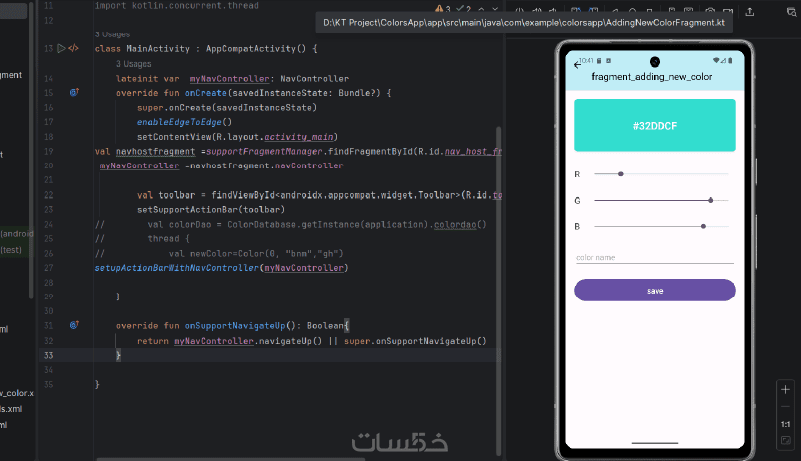Click the override marker beside onSupportNavigateUp
The width and height of the screenshot is (801, 461).
[x=74, y=325]
